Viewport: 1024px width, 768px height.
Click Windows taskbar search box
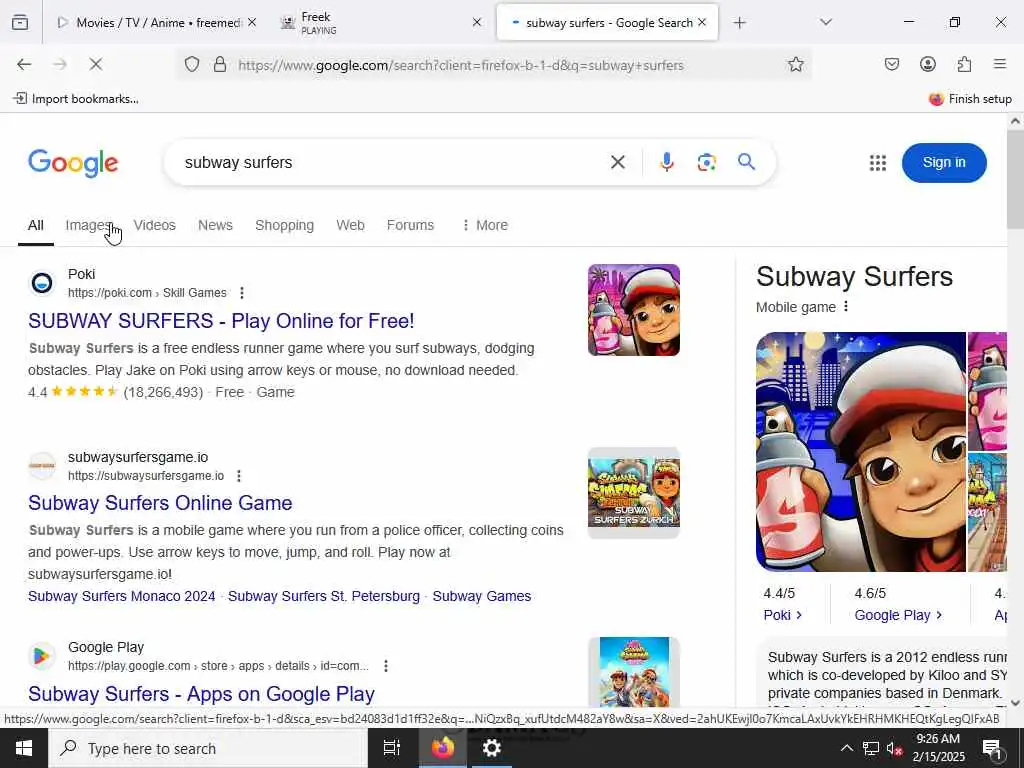(x=208, y=748)
